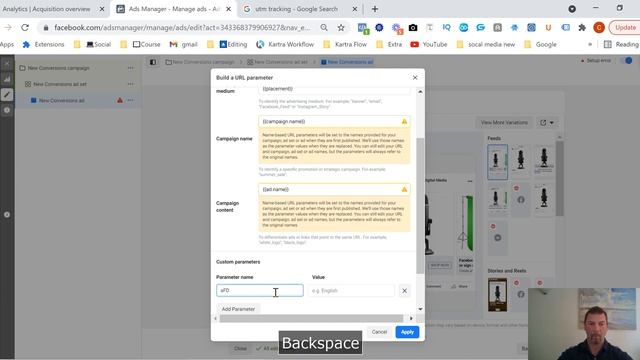This screenshot has height=360, width=640.
Task: Open the Extensions bookmark
Action: 43,44
